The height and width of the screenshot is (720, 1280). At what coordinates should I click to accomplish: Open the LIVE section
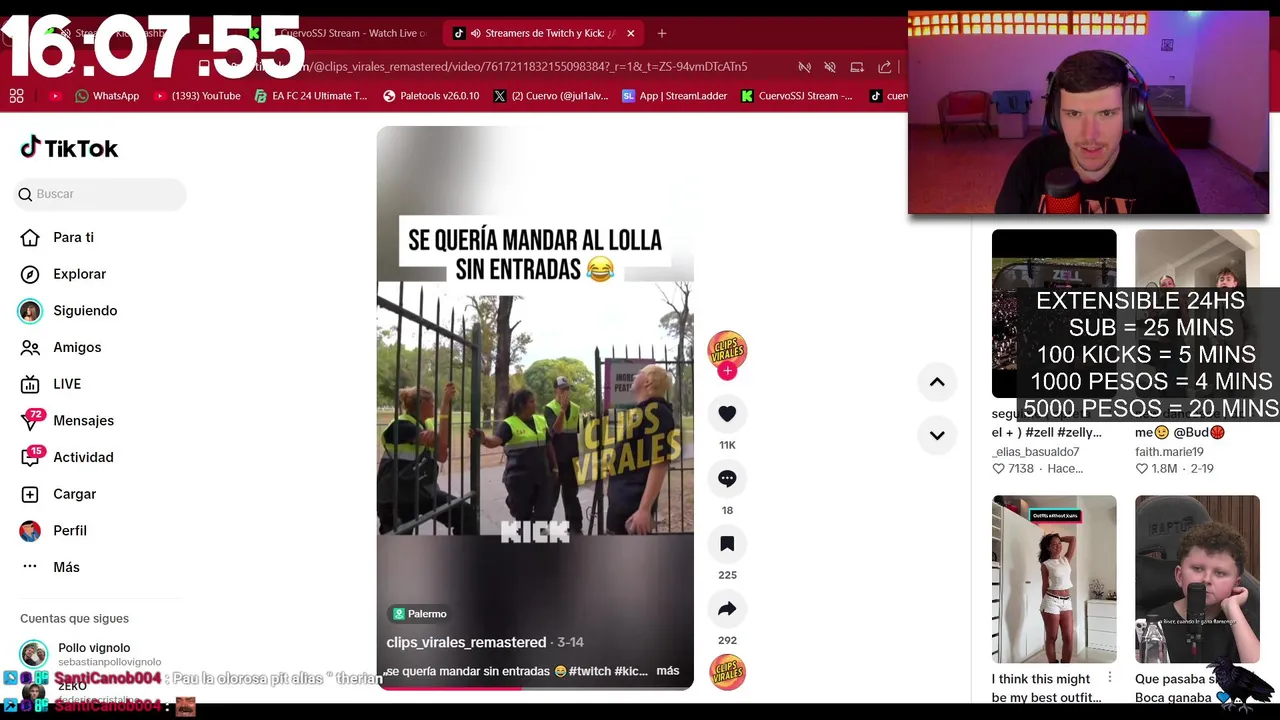51,384
